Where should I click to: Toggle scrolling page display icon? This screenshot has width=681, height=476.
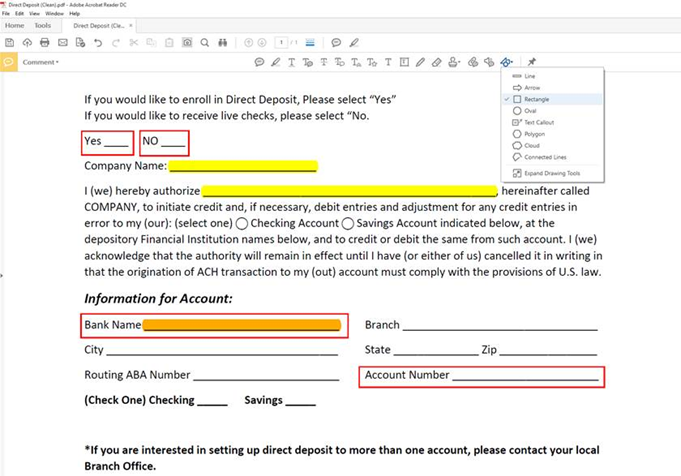(x=310, y=43)
